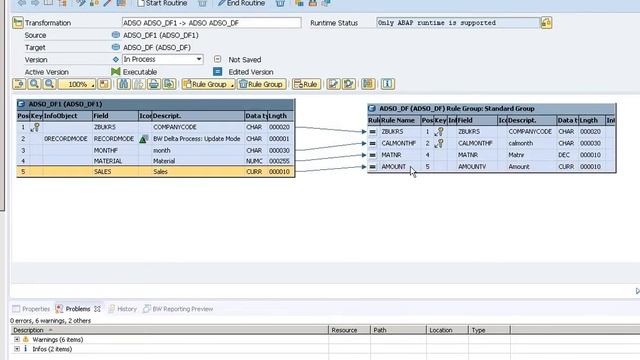Click the Type column header in Problems
Viewport: 640px width, 360px height.
489,330
